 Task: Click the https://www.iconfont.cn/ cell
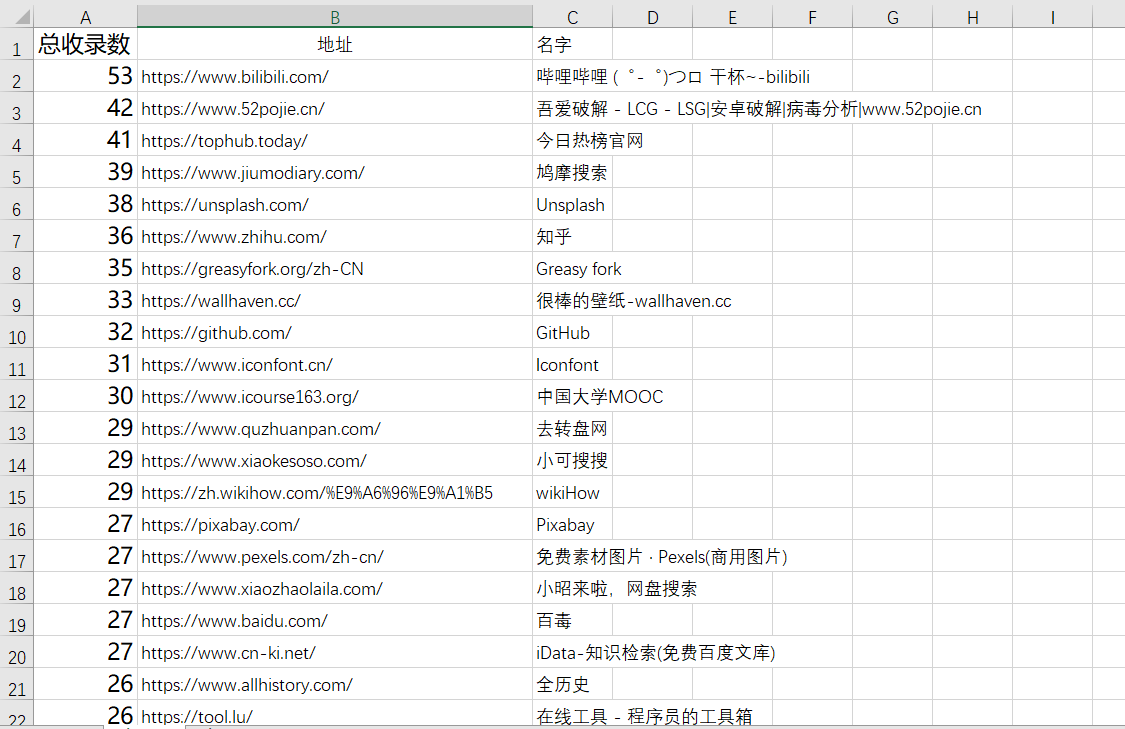(335, 364)
